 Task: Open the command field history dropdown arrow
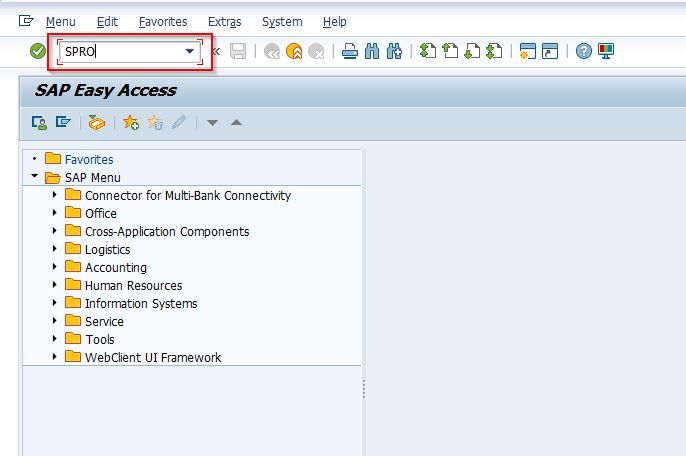pyautogui.click(x=189, y=51)
